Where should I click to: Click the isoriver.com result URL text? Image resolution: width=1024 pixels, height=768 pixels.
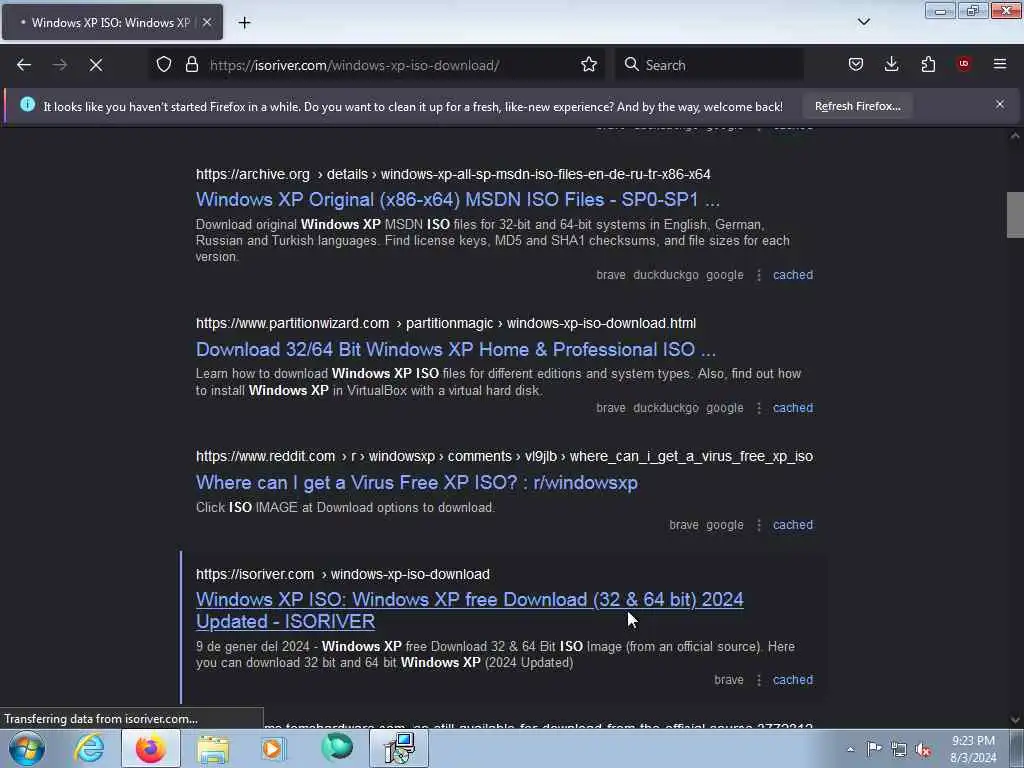coord(343,574)
